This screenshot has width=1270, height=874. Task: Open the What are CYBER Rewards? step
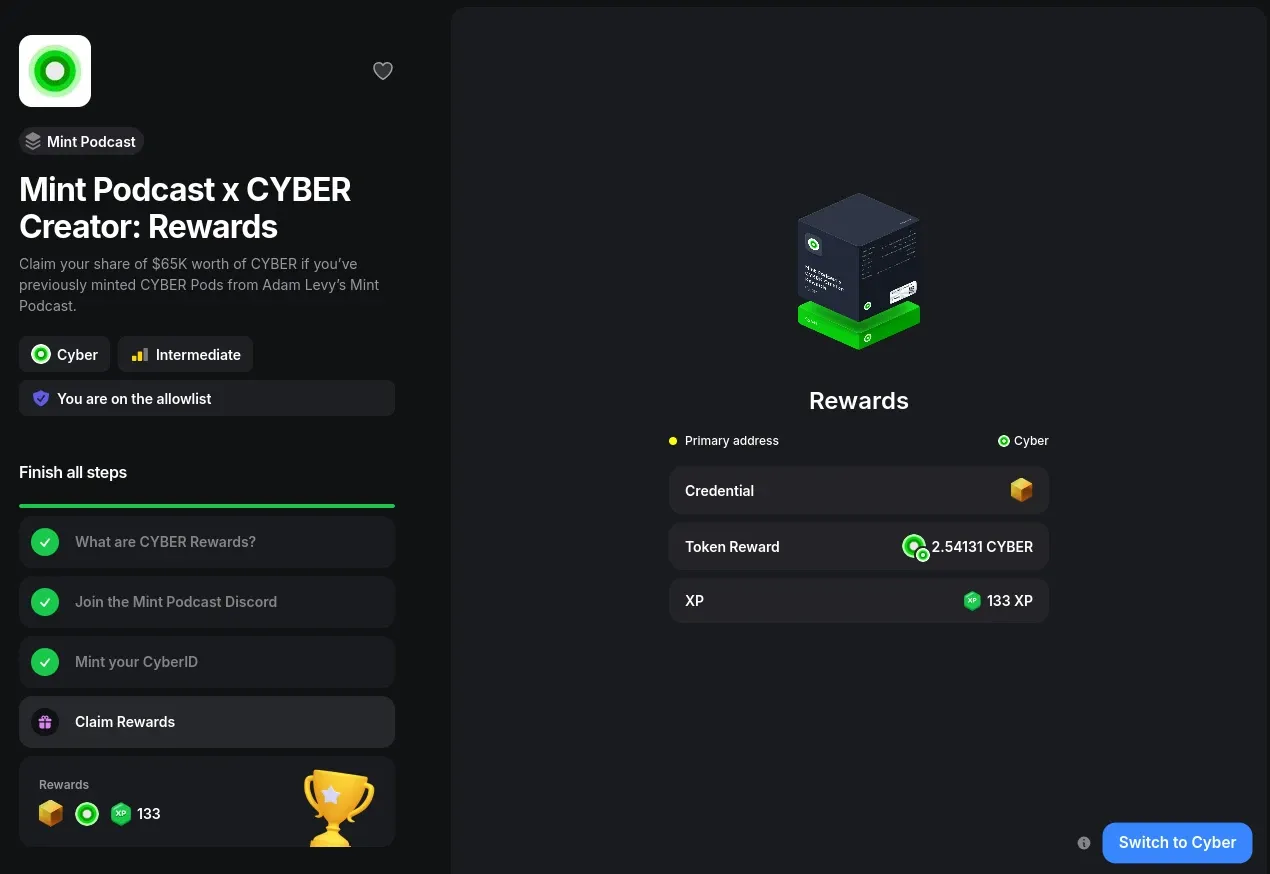pyautogui.click(x=207, y=542)
